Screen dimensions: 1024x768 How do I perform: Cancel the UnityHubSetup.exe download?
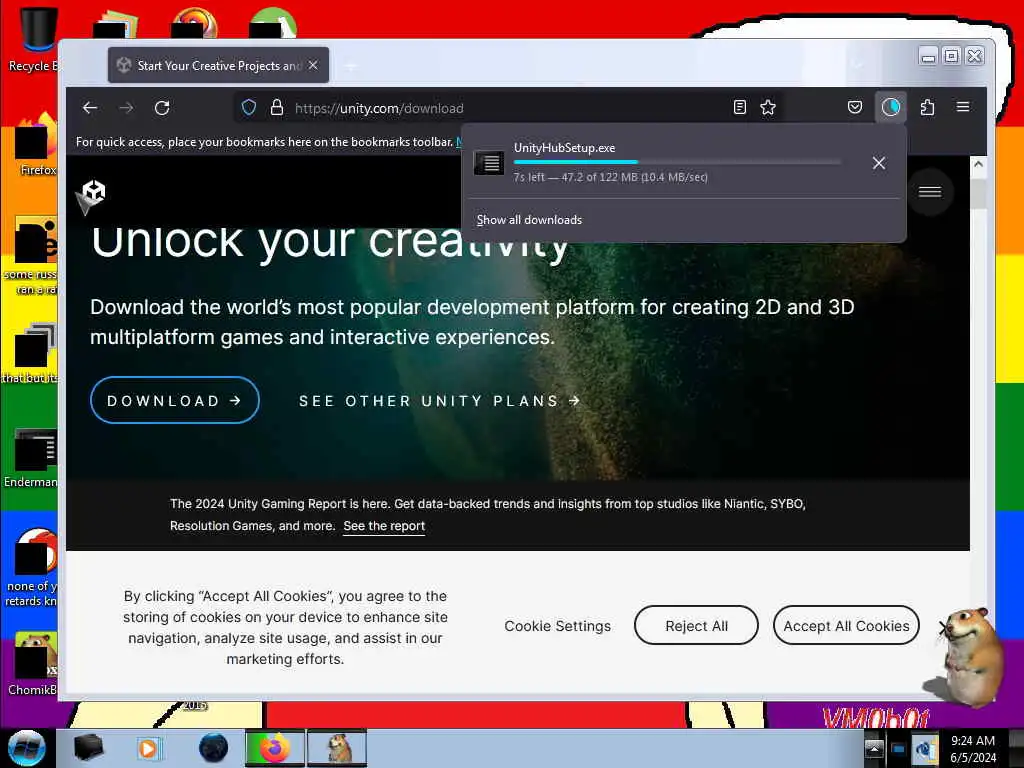(878, 163)
